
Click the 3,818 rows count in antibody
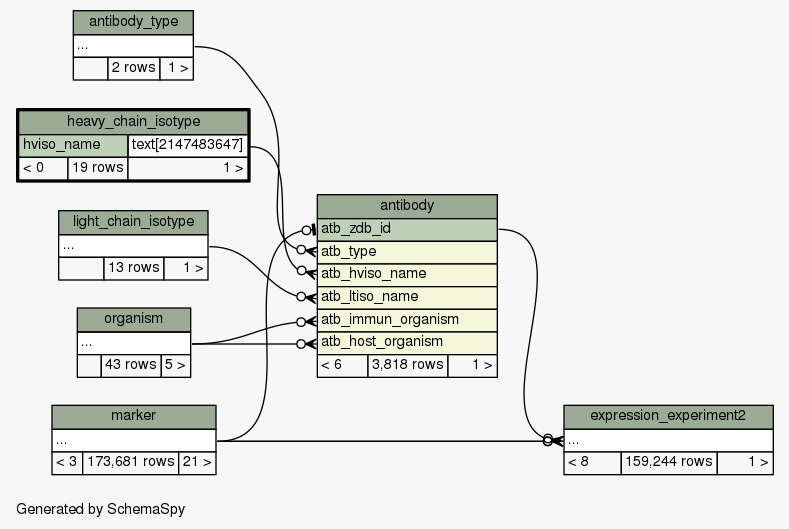tap(407, 365)
